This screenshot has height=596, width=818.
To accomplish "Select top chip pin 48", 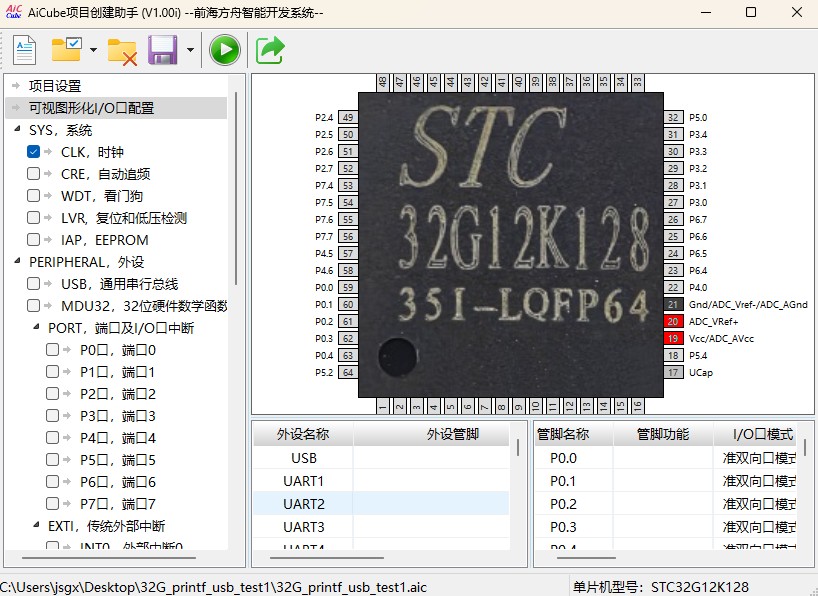I will coord(382,82).
